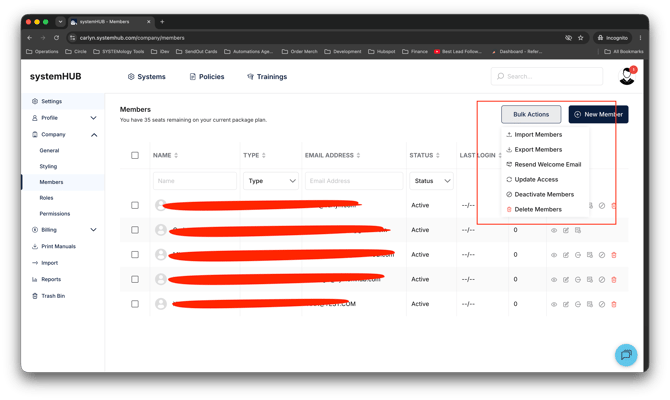Click the eye view icon in second member row
This screenshot has width=670, height=400.
[554, 230]
